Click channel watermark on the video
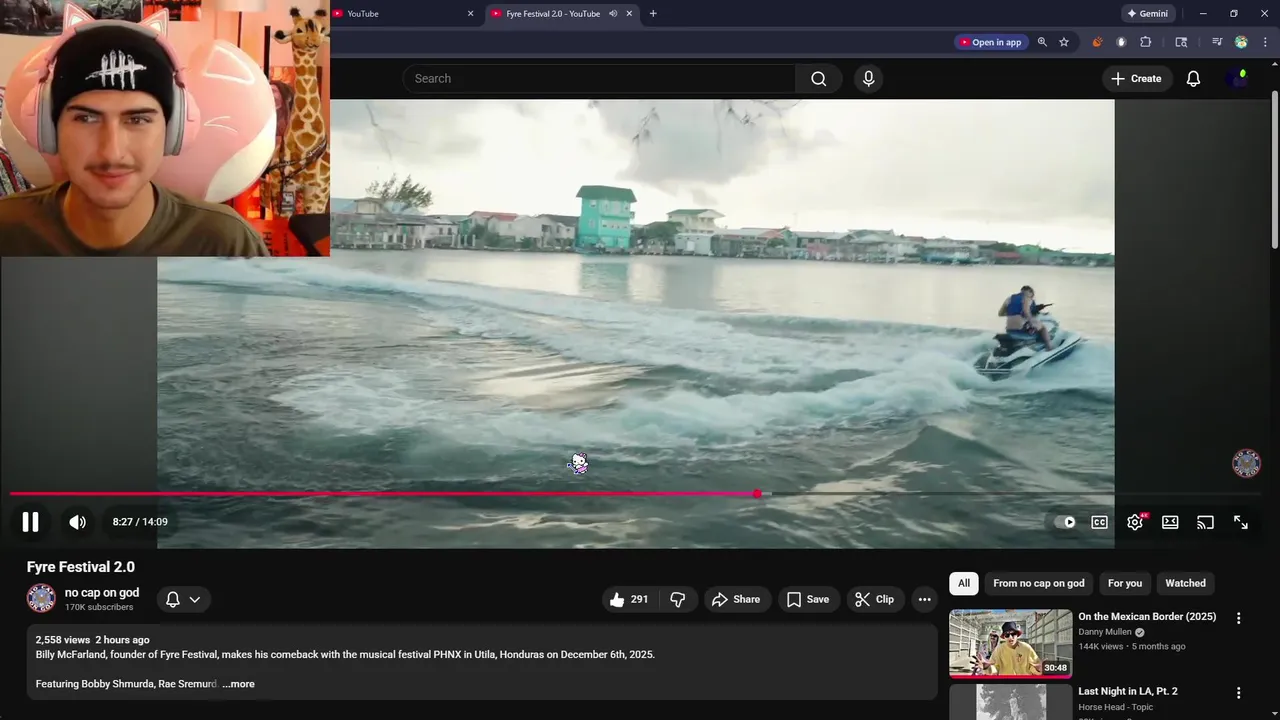The height and width of the screenshot is (720, 1280). (1246, 463)
